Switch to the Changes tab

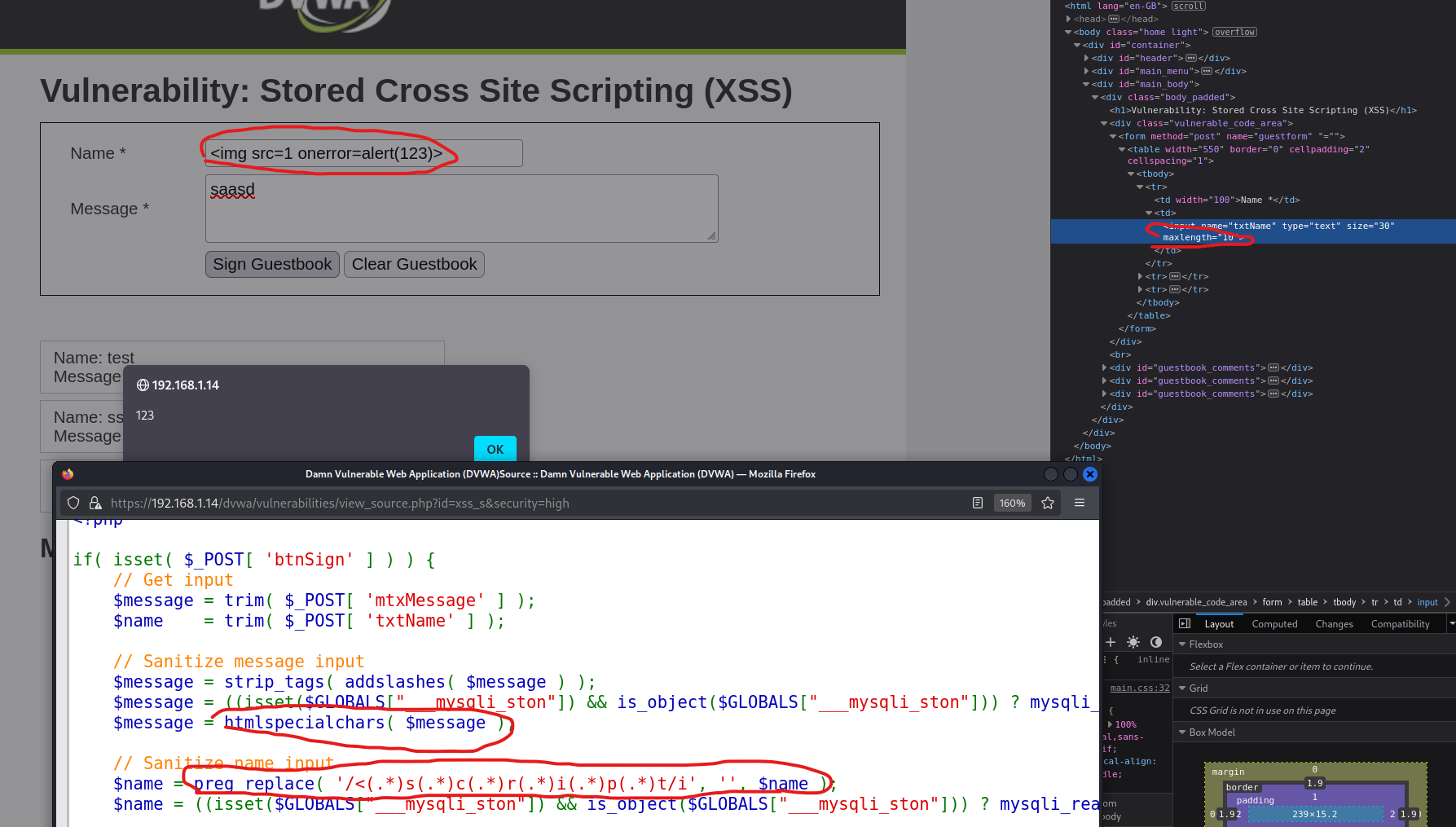click(1334, 624)
